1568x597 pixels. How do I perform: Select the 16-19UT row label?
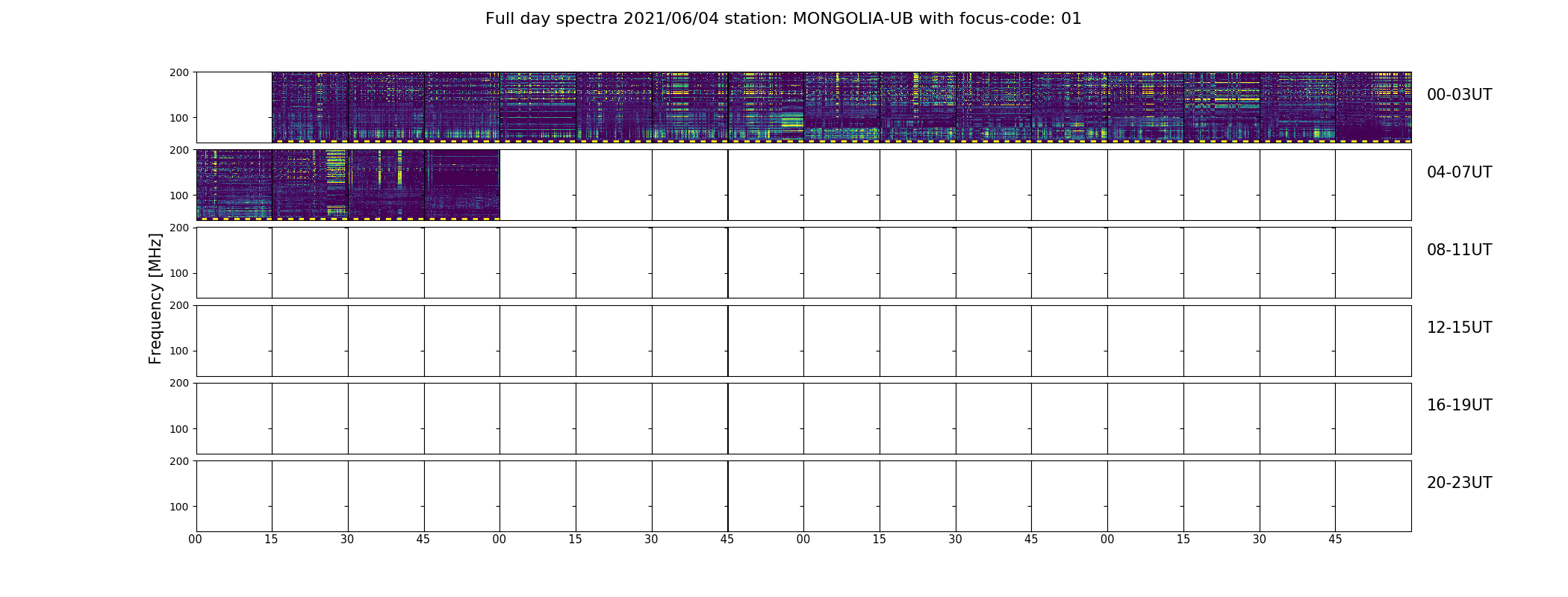click(x=1459, y=405)
